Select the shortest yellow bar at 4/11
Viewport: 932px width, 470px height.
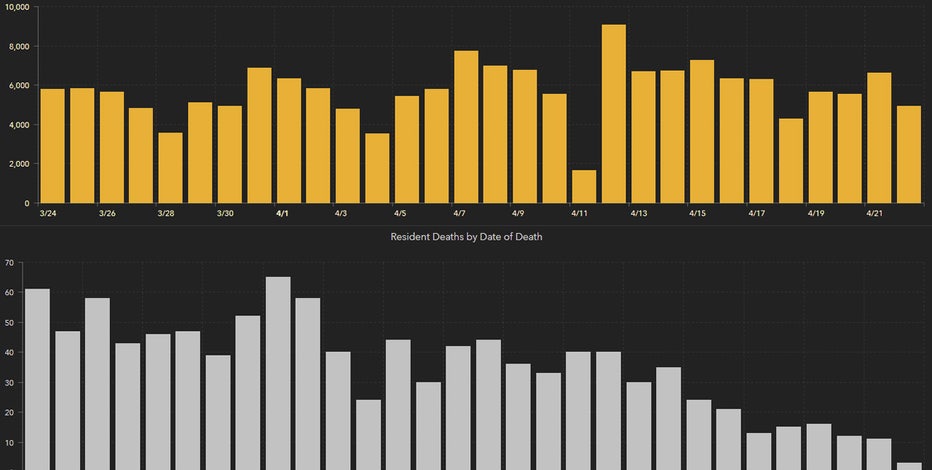click(584, 187)
